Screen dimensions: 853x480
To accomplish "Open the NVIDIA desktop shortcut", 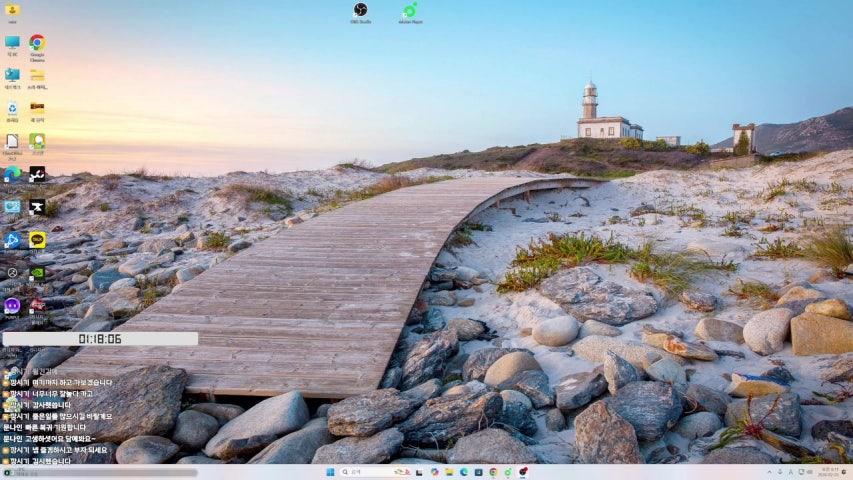I will pos(37,272).
